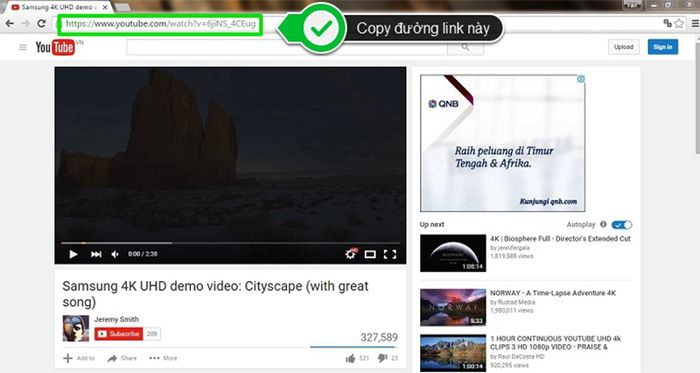The image size is (700, 373).
Task: Click the subscriber count 209
Action: tap(152, 334)
